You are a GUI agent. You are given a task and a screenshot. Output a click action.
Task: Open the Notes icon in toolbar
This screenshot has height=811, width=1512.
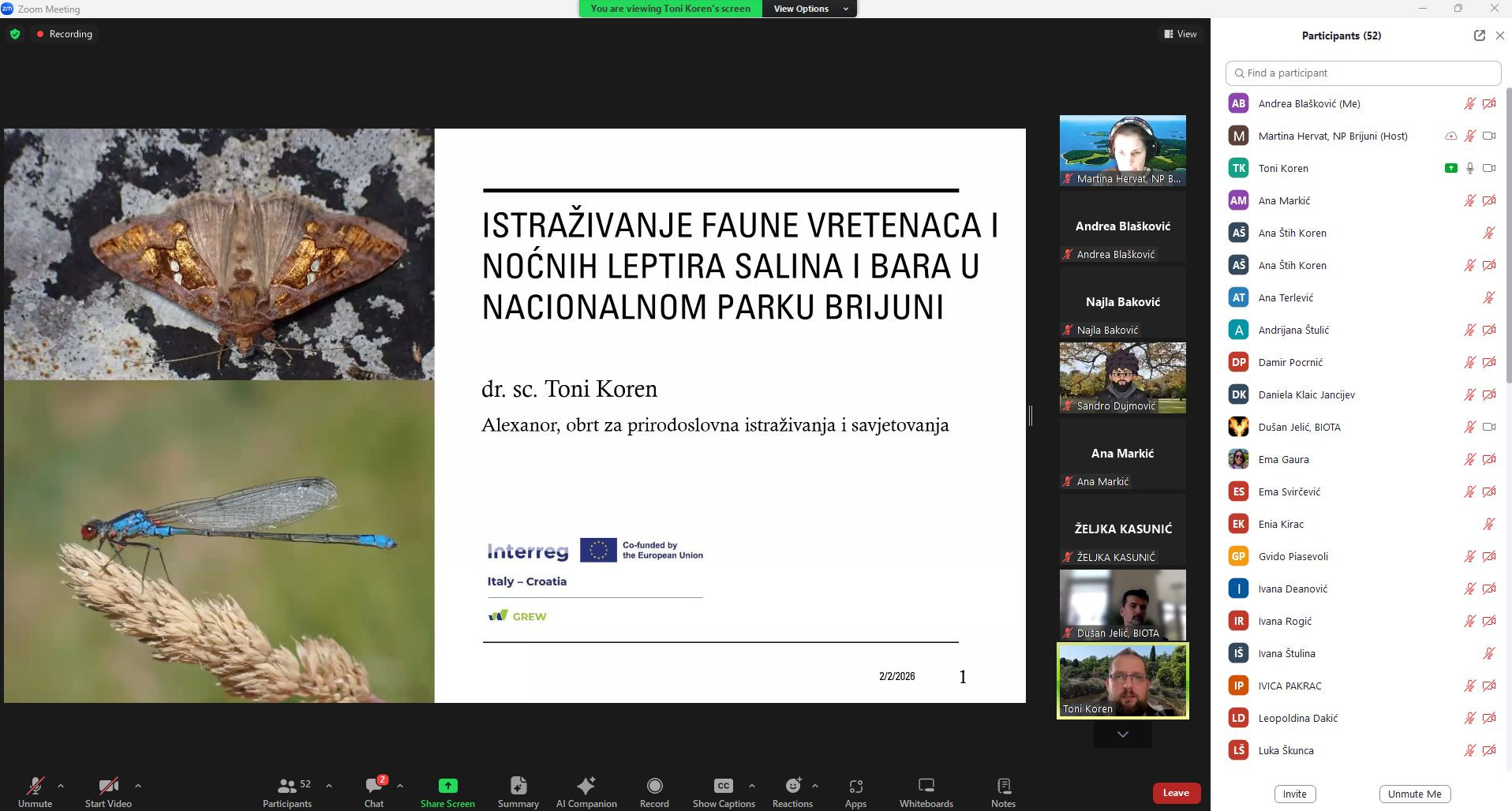click(x=1003, y=791)
